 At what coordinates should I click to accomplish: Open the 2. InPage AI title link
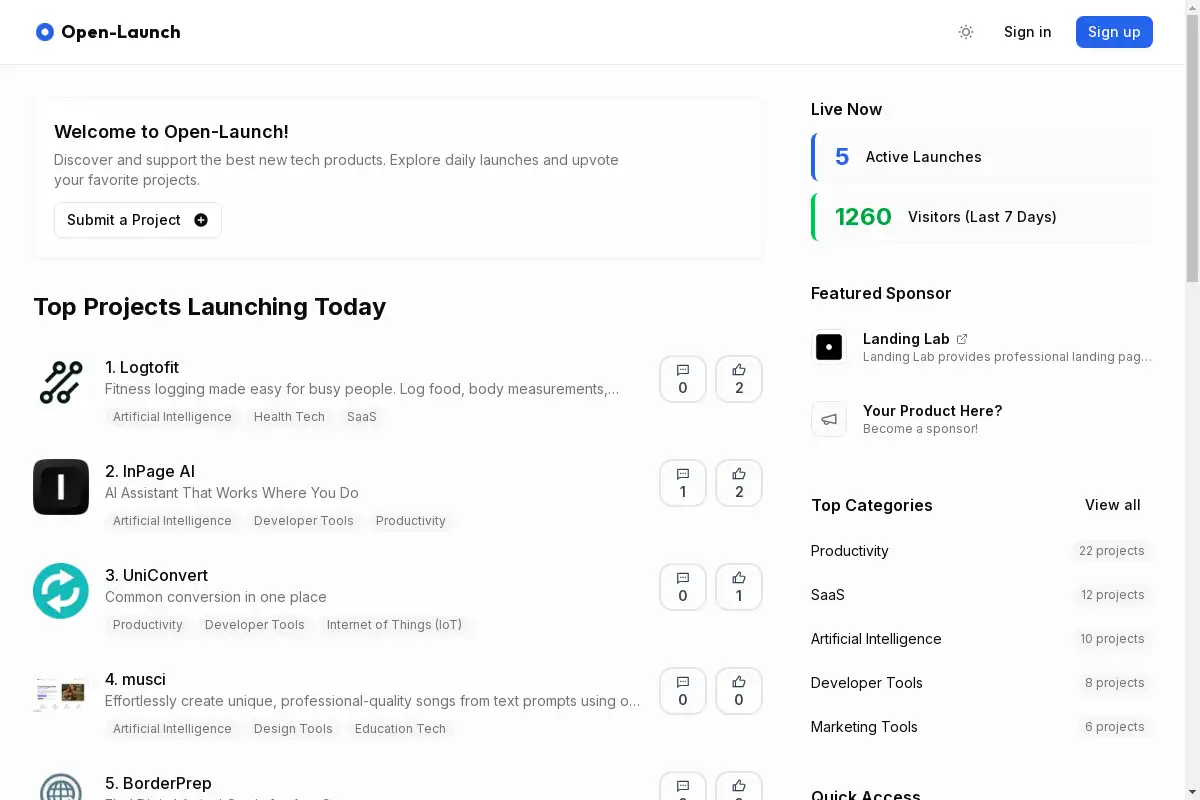(150, 471)
